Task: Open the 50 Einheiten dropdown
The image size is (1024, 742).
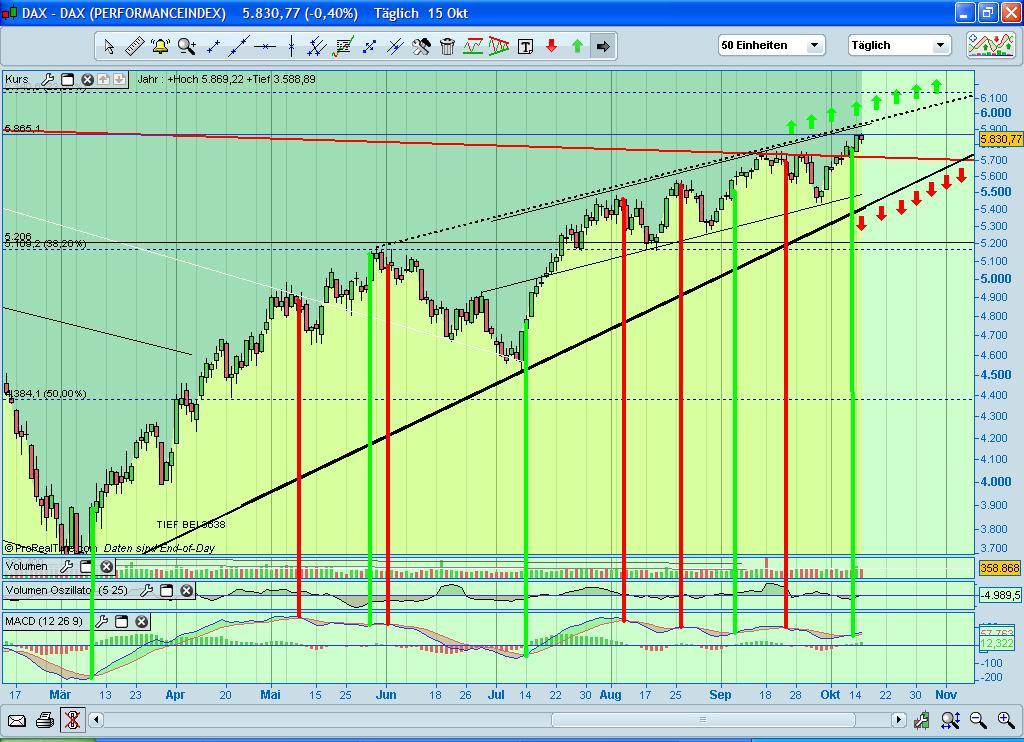Action: click(814, 44)
